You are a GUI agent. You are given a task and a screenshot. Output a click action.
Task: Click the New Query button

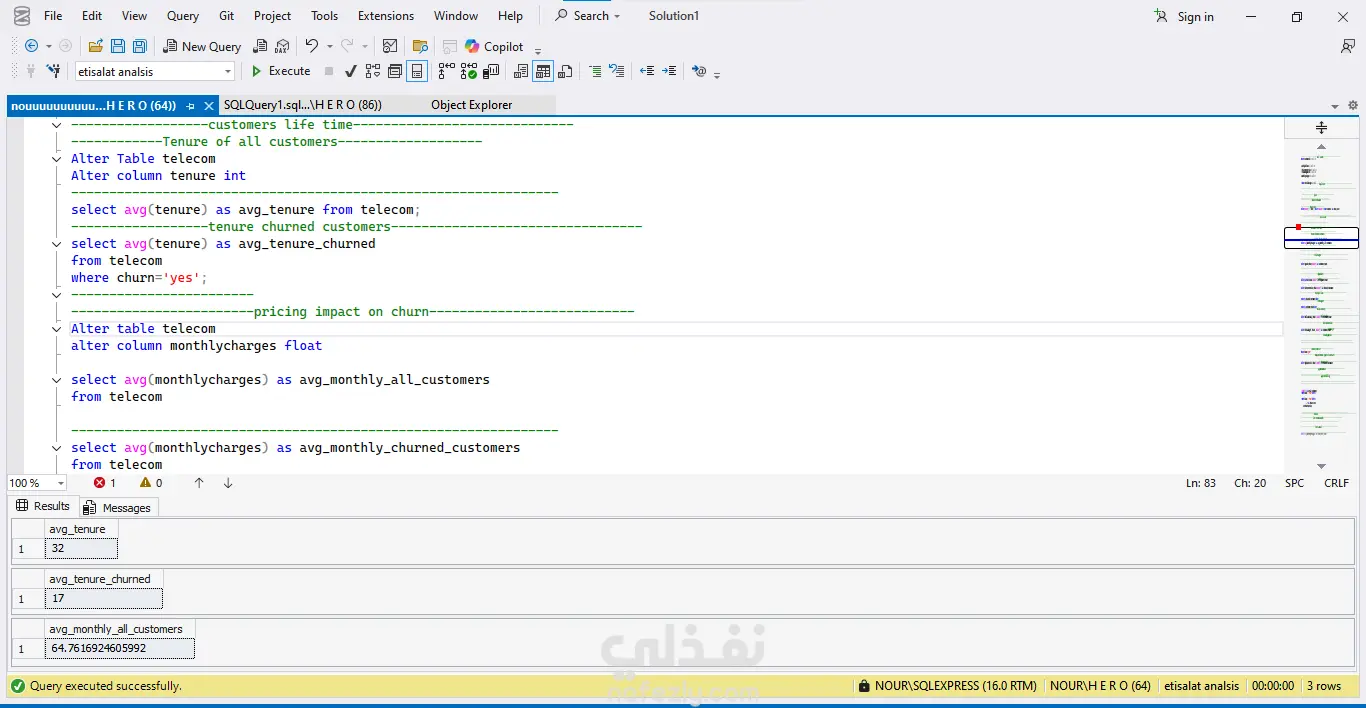(203, 46)
